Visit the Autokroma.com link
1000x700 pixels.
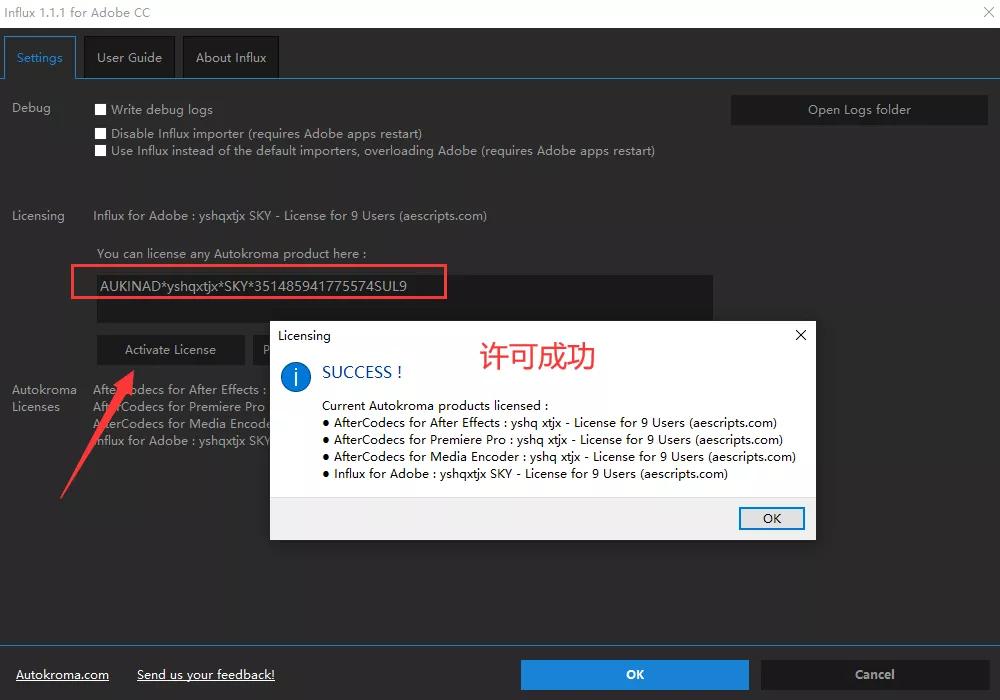[x=62, y=674]
